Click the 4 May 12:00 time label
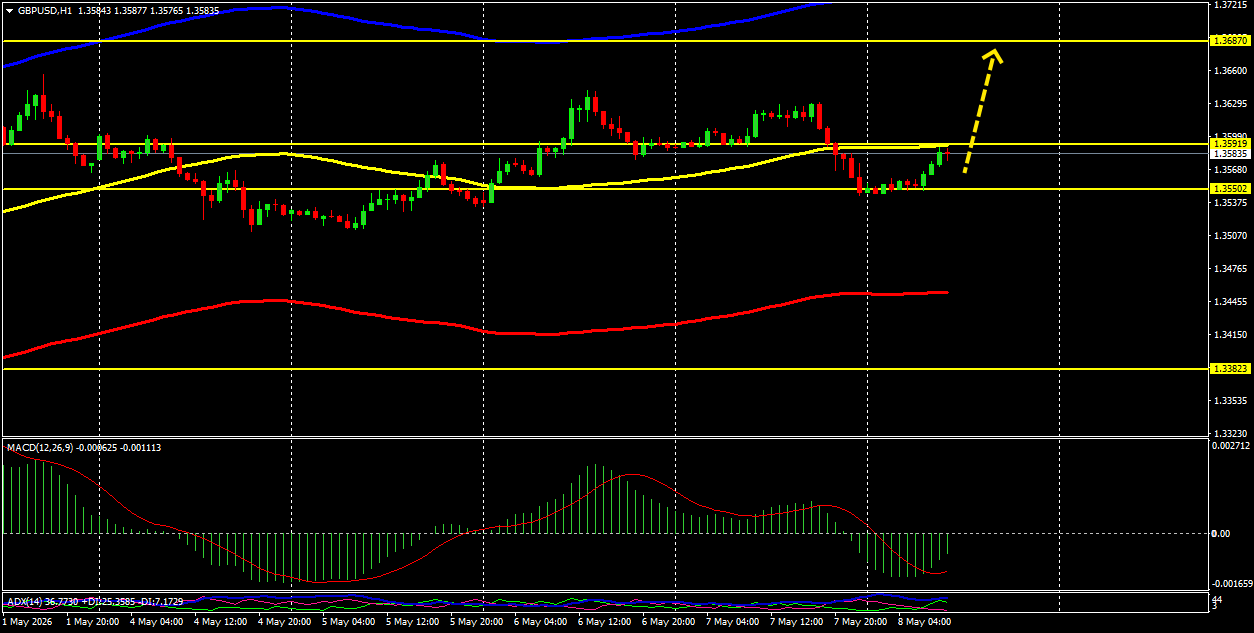 click(x=222, y=621)
